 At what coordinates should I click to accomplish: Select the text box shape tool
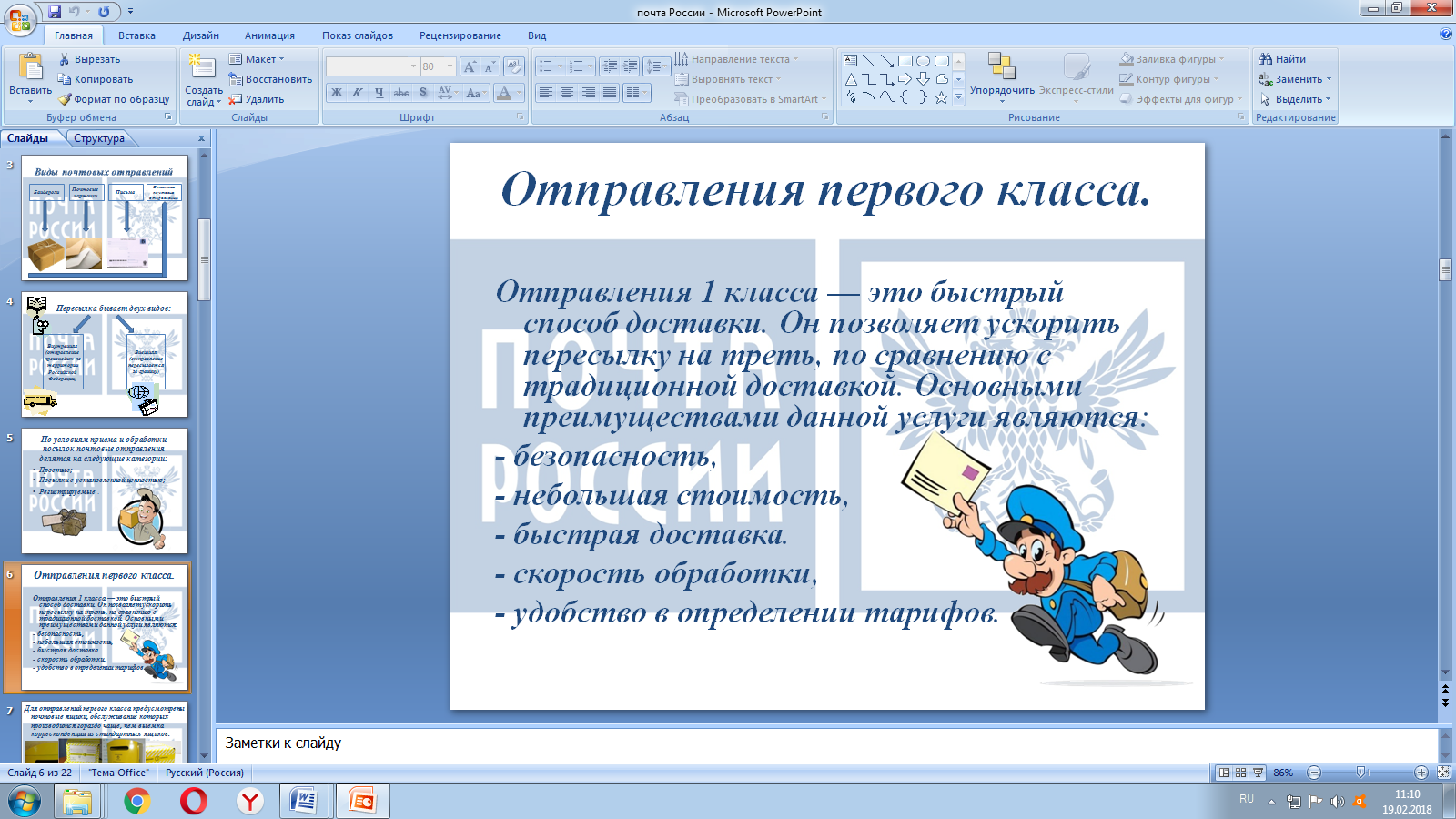850,61
